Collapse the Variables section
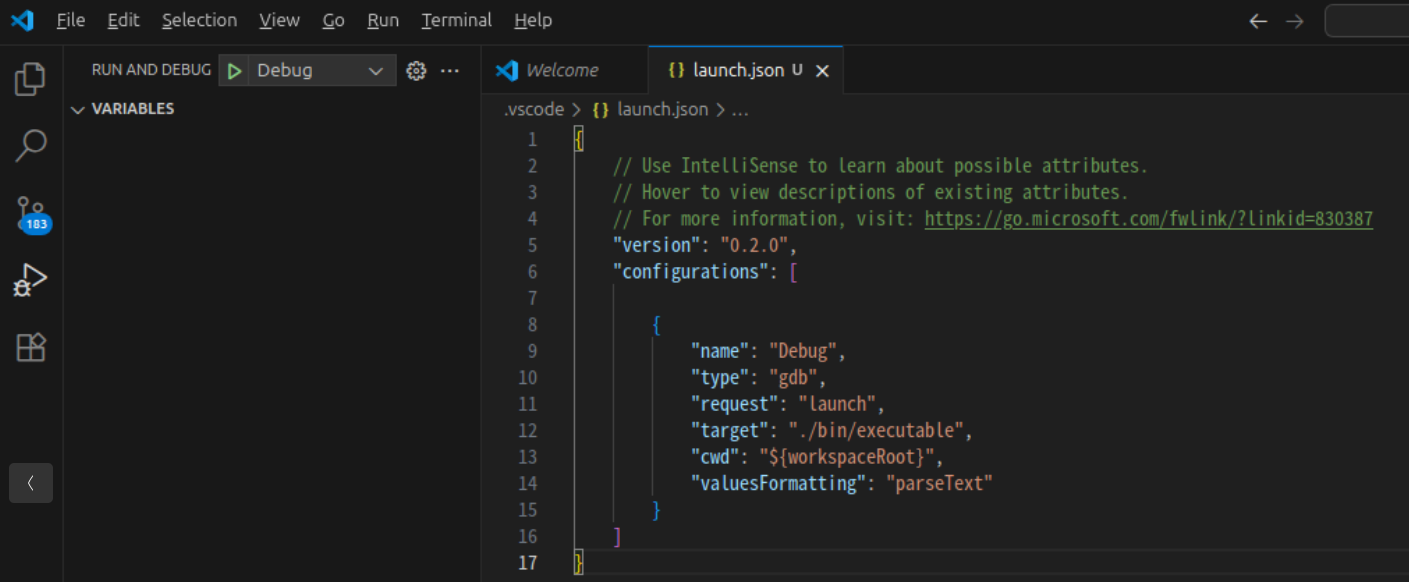 [x=79, y=109]
